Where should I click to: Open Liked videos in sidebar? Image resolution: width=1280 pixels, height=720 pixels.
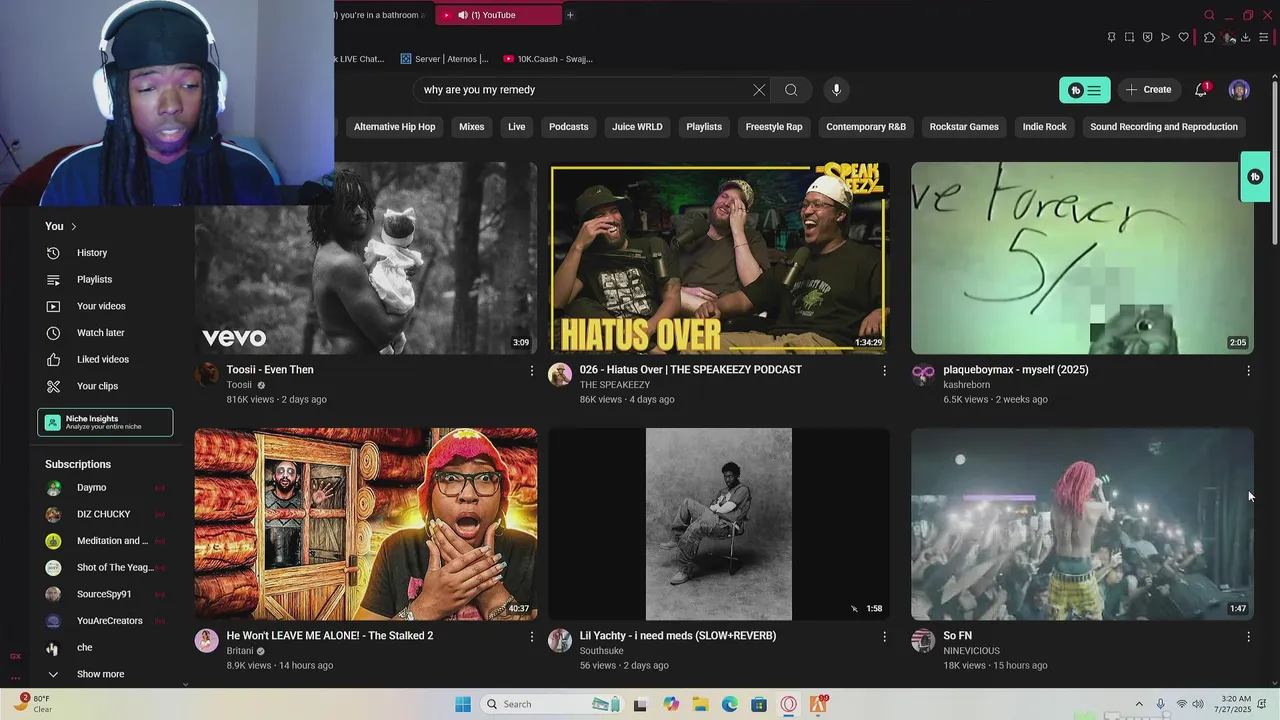tap(103, 359)
